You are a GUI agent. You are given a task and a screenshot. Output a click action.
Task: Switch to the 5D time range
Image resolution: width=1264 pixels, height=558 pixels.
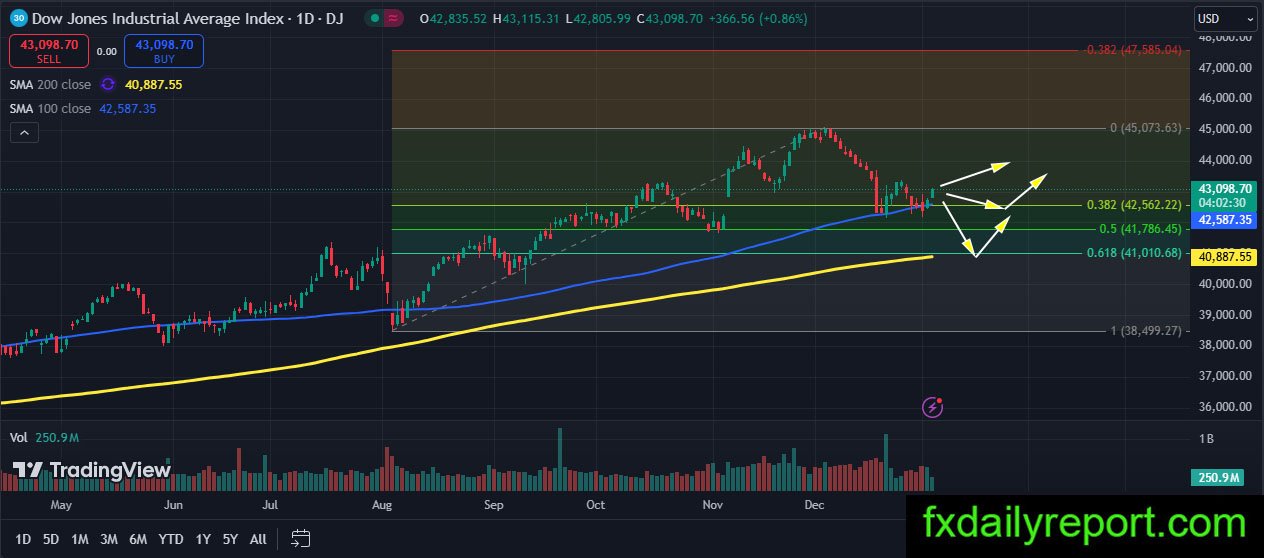coord(50,539)
